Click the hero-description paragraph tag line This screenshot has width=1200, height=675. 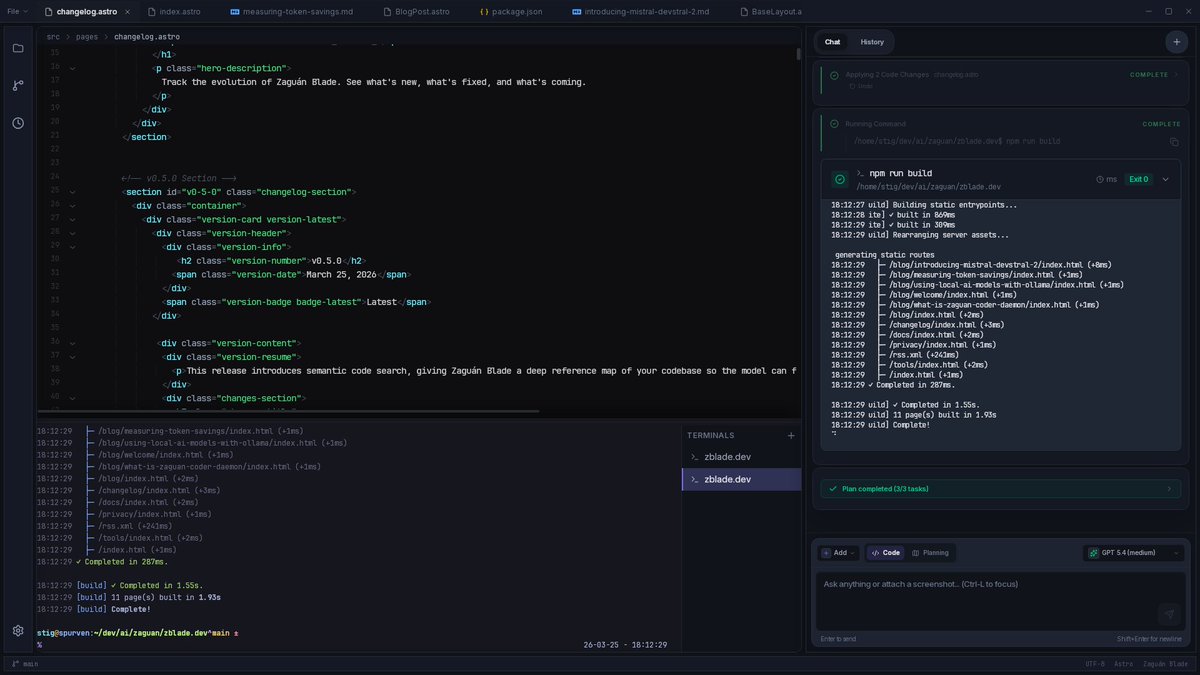click(x=220, y=68)
